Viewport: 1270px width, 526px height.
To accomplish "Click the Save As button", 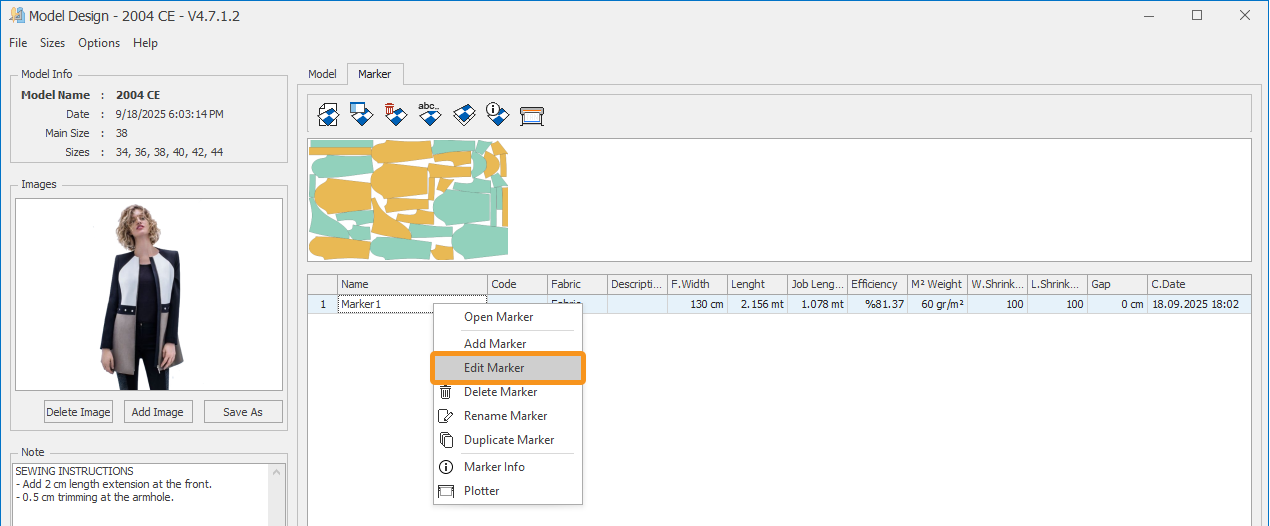I will click(243, 412).
